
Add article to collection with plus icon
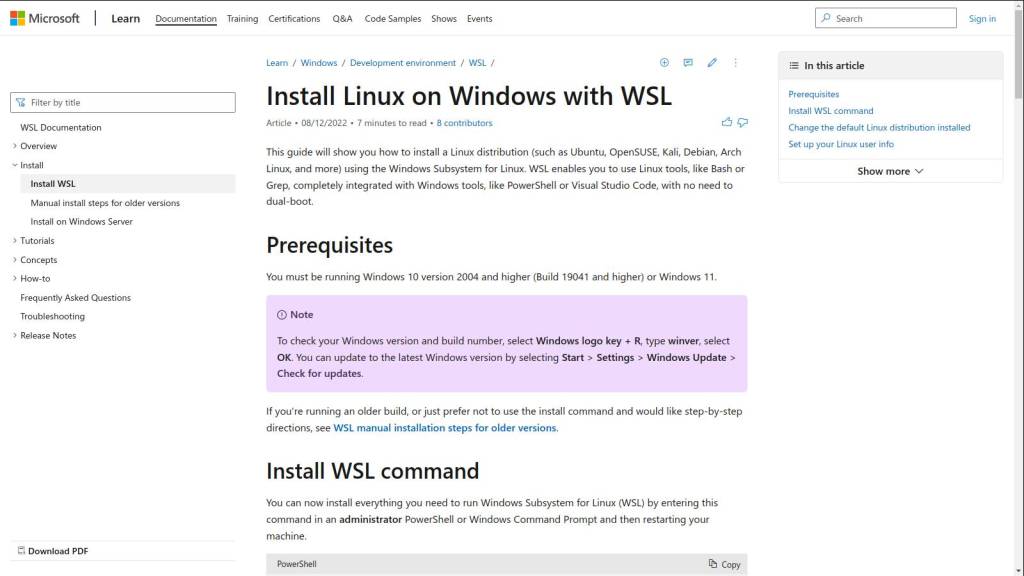(664, 63)
